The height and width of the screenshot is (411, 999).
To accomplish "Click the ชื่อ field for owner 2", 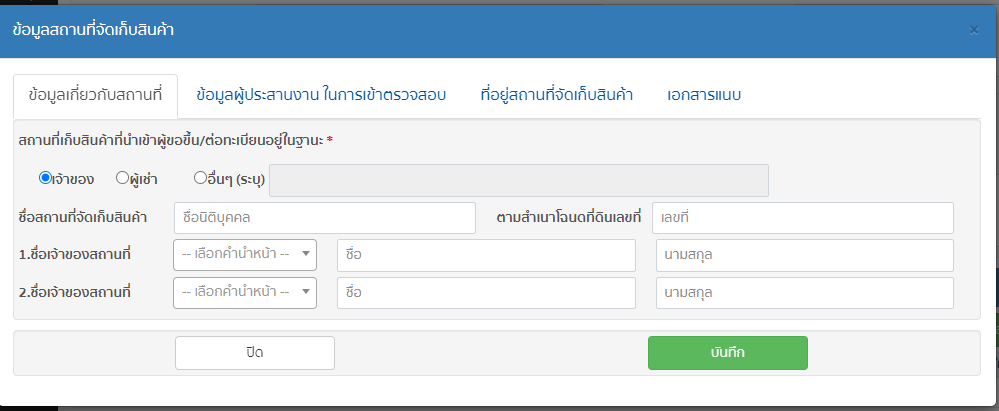I will tap(486, 293).
